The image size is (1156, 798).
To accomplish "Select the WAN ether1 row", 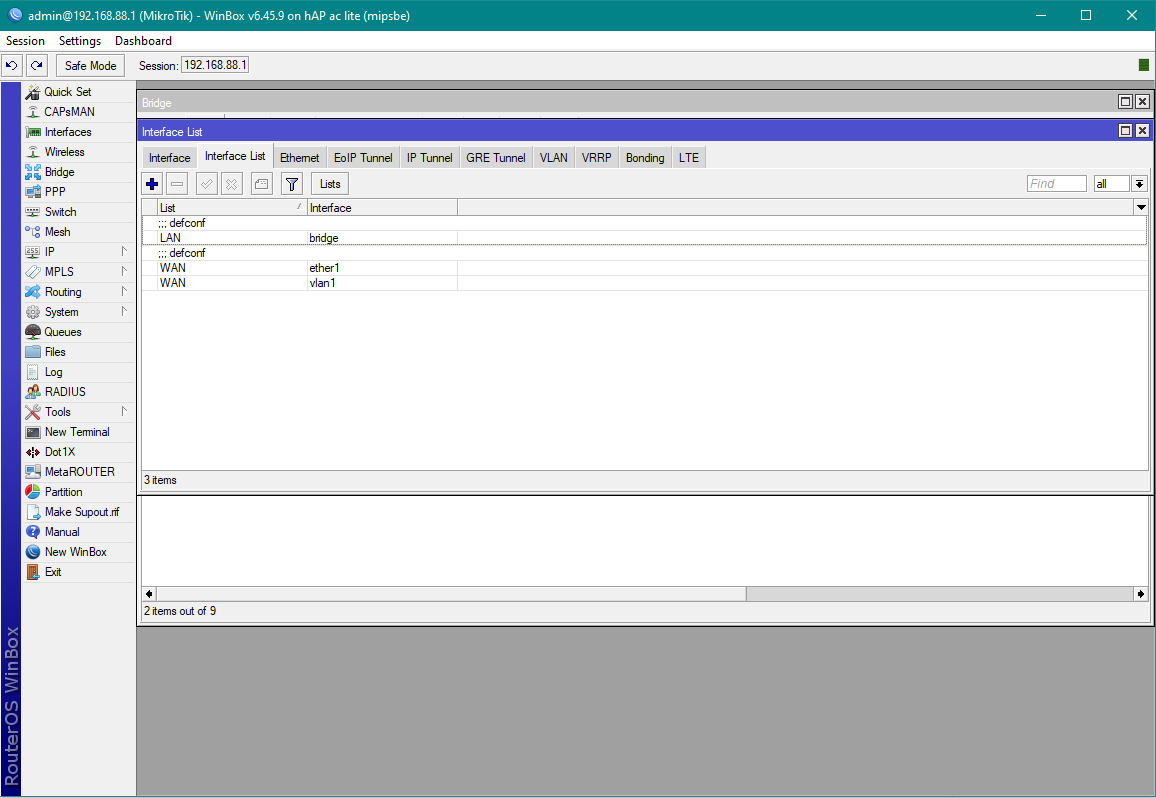I will [644, 268].
